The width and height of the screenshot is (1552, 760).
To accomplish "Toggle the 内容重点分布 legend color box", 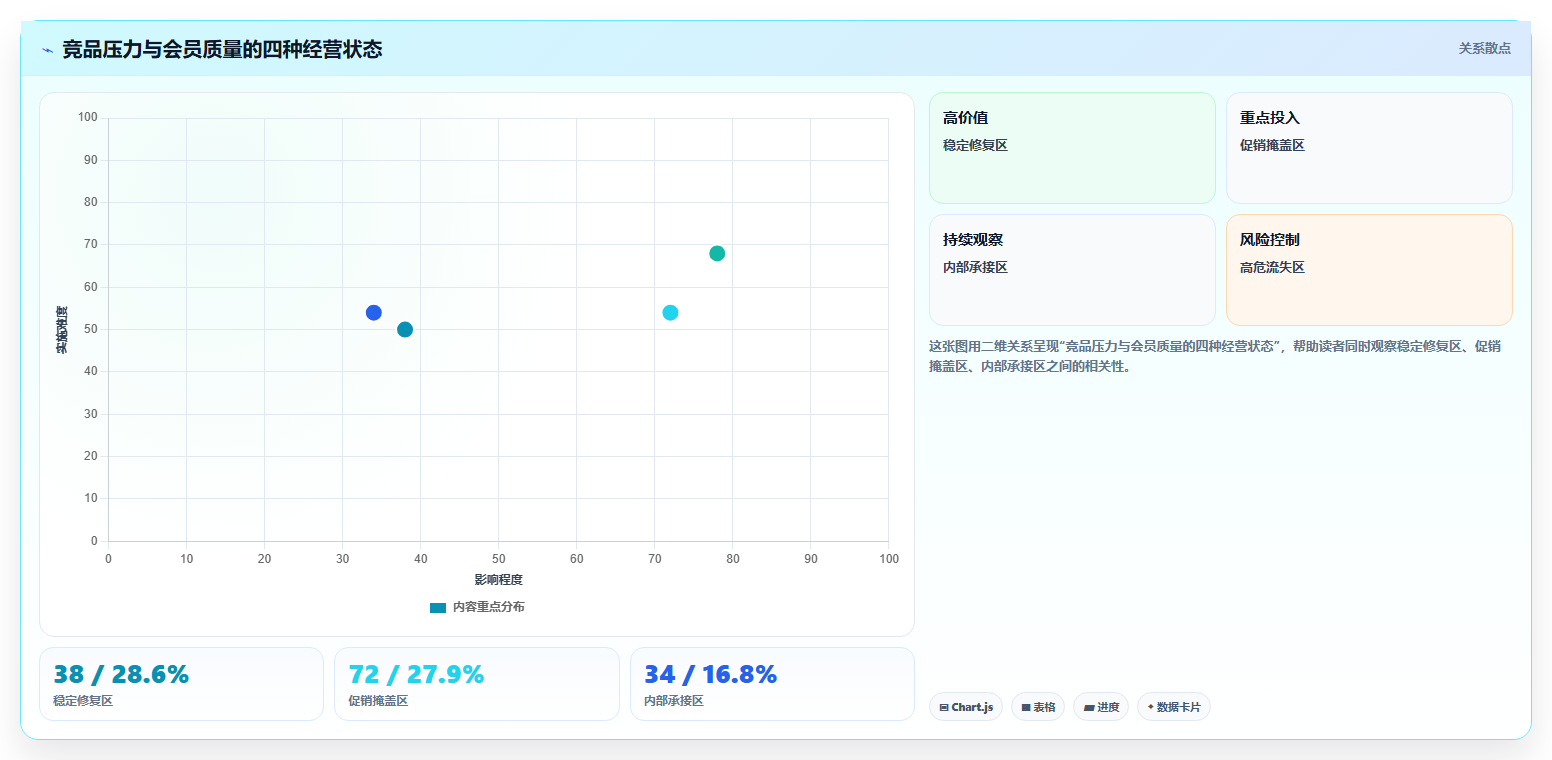I will coord(438,608).
